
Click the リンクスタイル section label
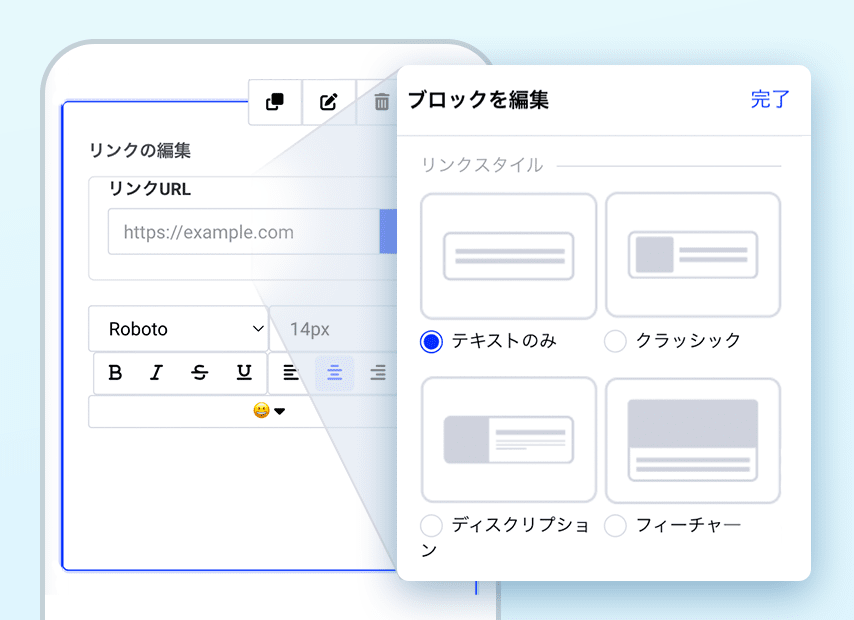click(x=482, y=165)
